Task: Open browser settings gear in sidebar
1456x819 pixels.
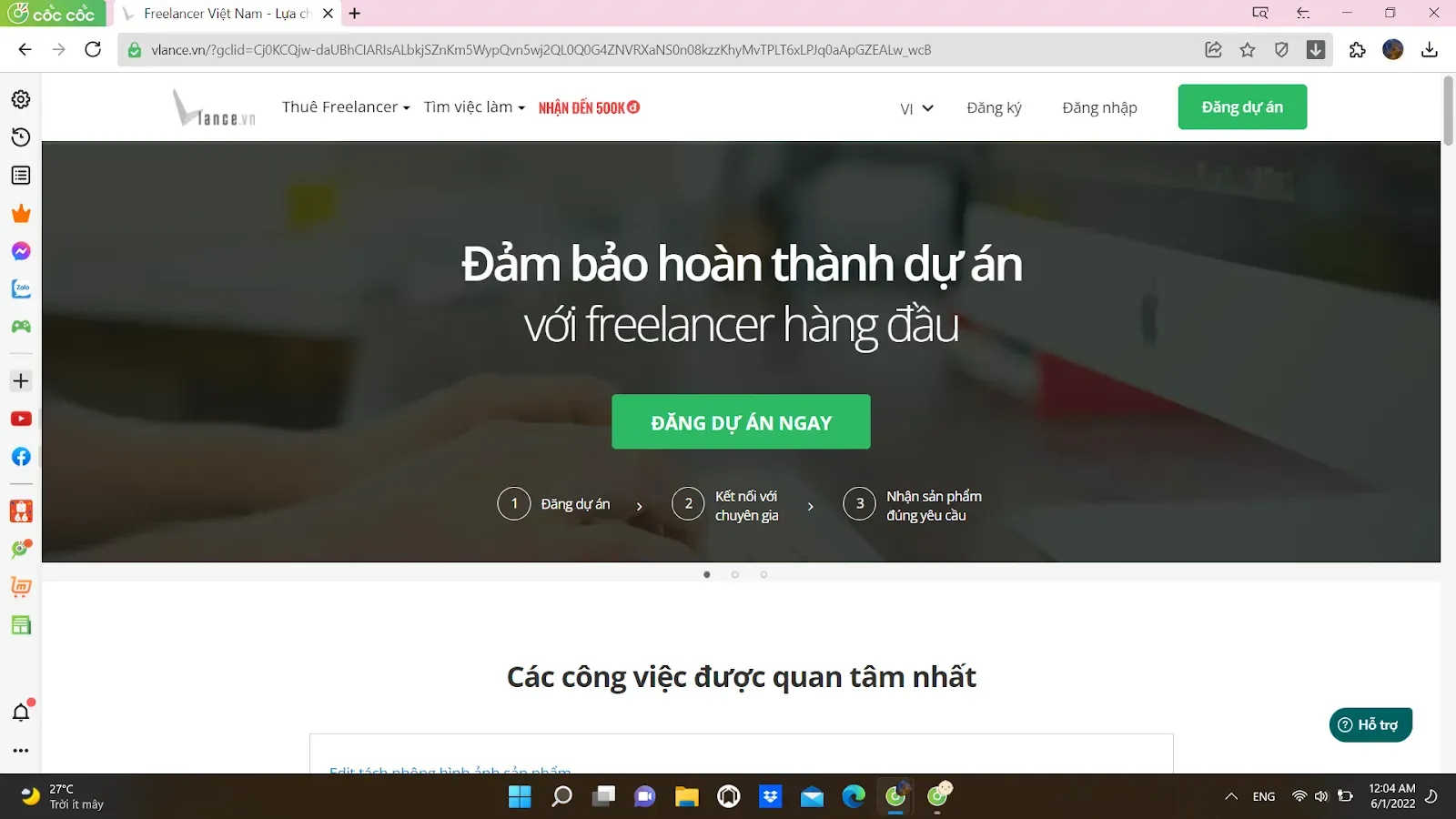Action: pos(20,100)
